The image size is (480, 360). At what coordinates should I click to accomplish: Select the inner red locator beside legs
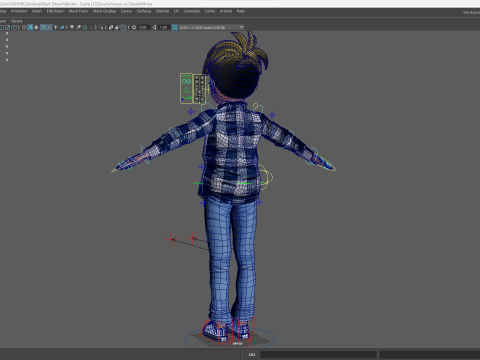192,238
